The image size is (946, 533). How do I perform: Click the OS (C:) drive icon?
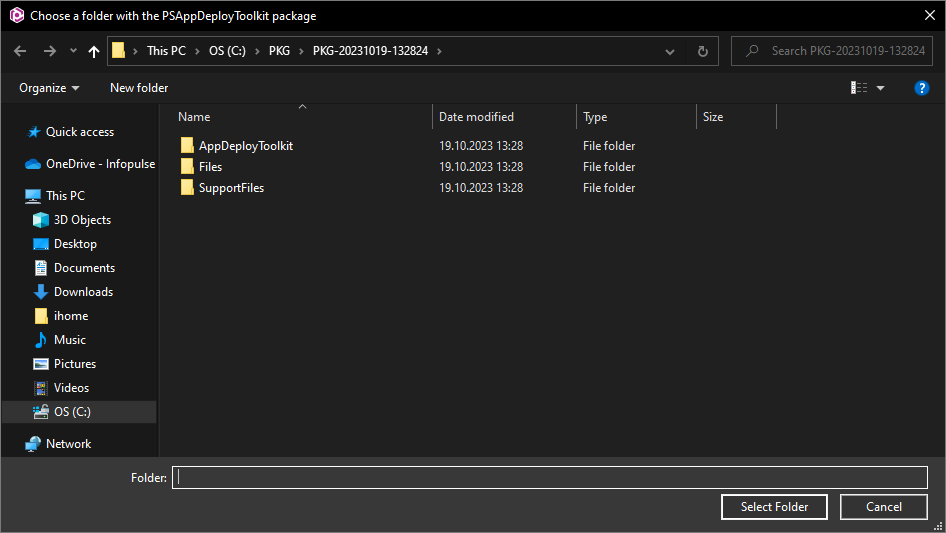[x=41, y=412]
